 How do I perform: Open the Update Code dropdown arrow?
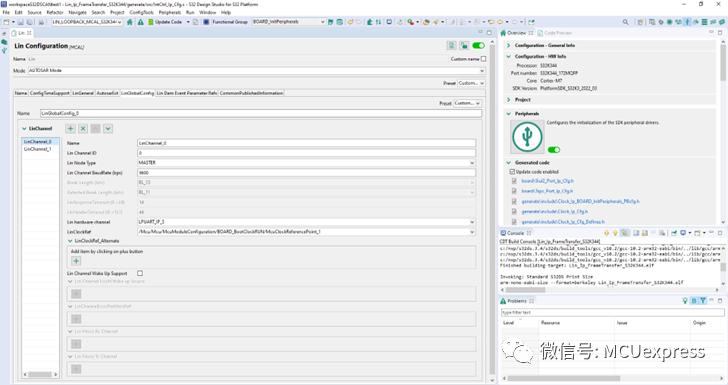point(188,22)
